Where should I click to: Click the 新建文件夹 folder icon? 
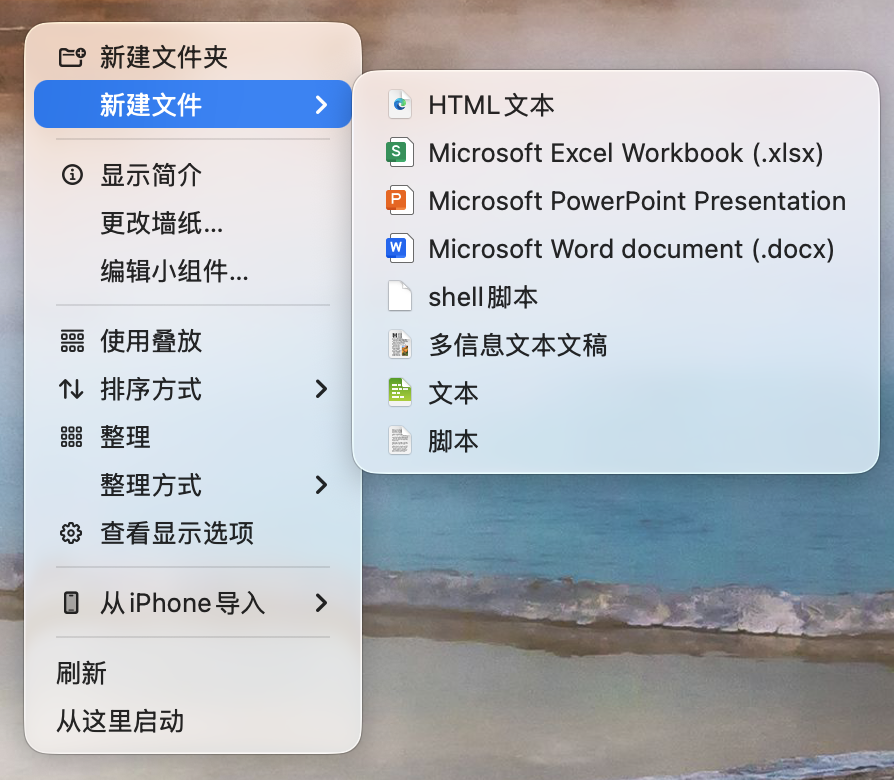point(72,57)
